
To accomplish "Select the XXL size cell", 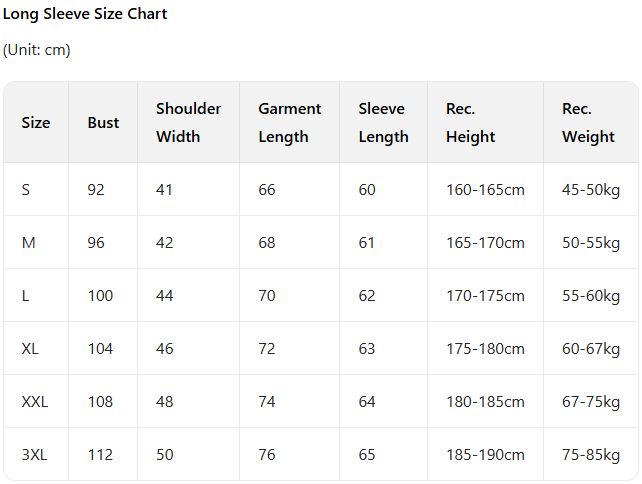I will click(x=35, y=402).
